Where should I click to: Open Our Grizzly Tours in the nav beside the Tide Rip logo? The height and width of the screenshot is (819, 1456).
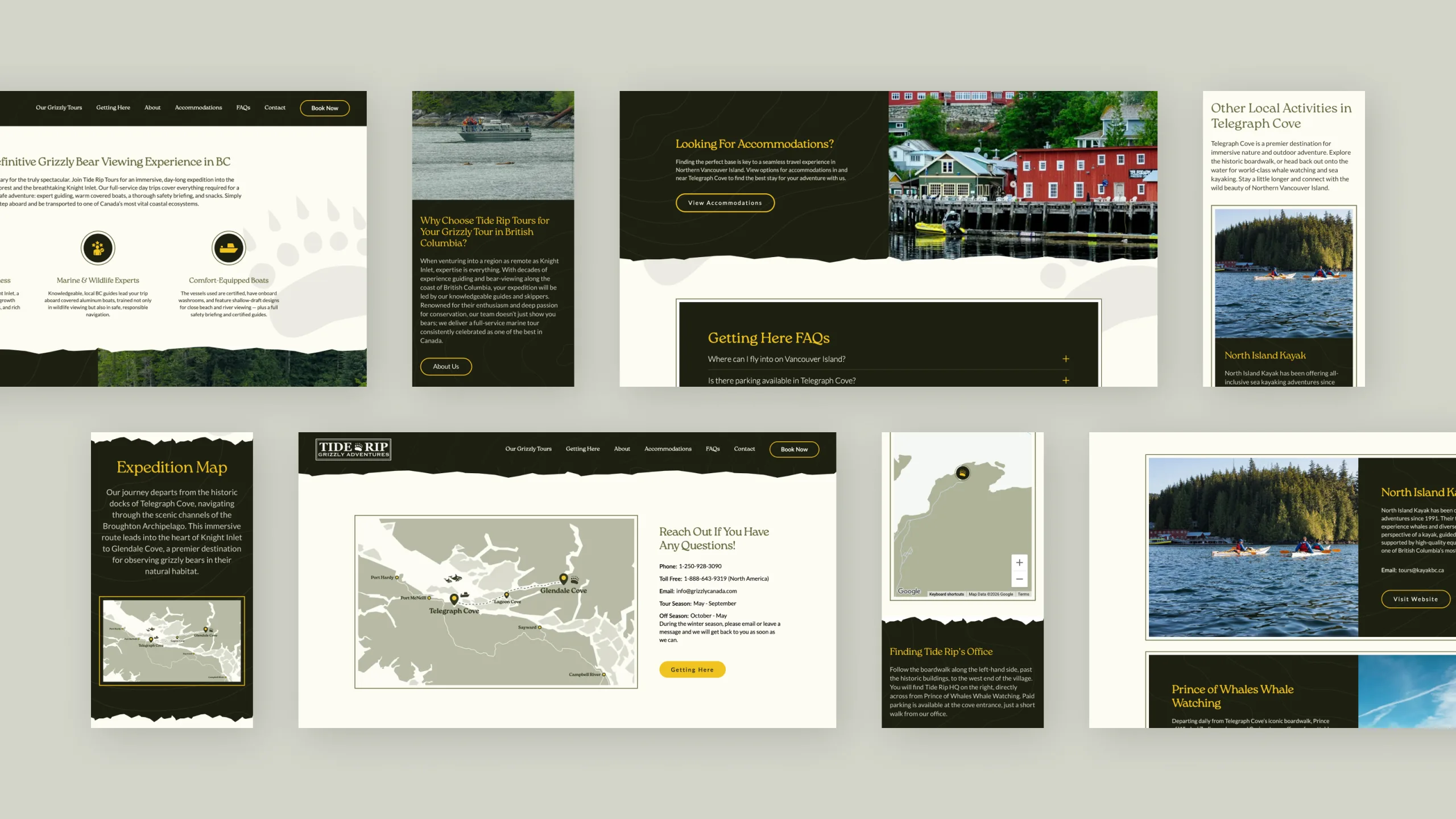tap(528, 449)
